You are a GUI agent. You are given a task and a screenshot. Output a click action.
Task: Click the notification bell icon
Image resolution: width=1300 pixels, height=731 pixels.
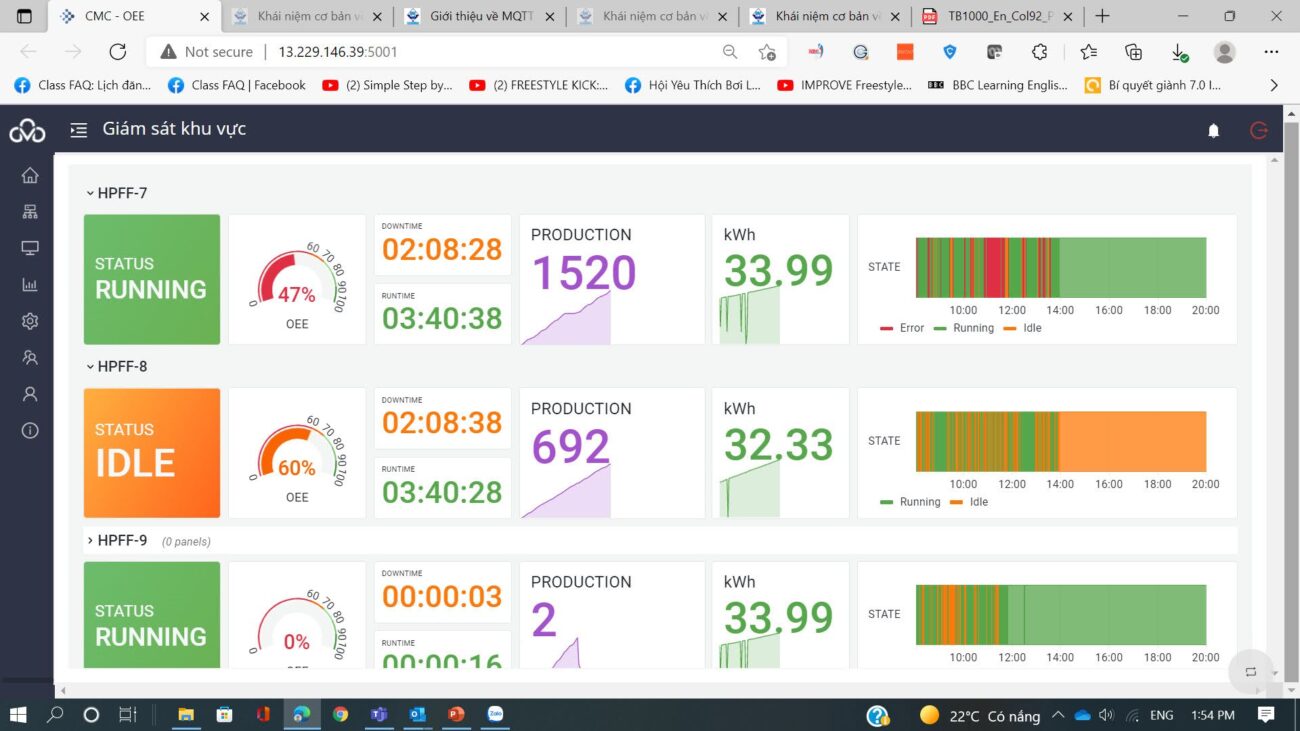[1213, 131]
